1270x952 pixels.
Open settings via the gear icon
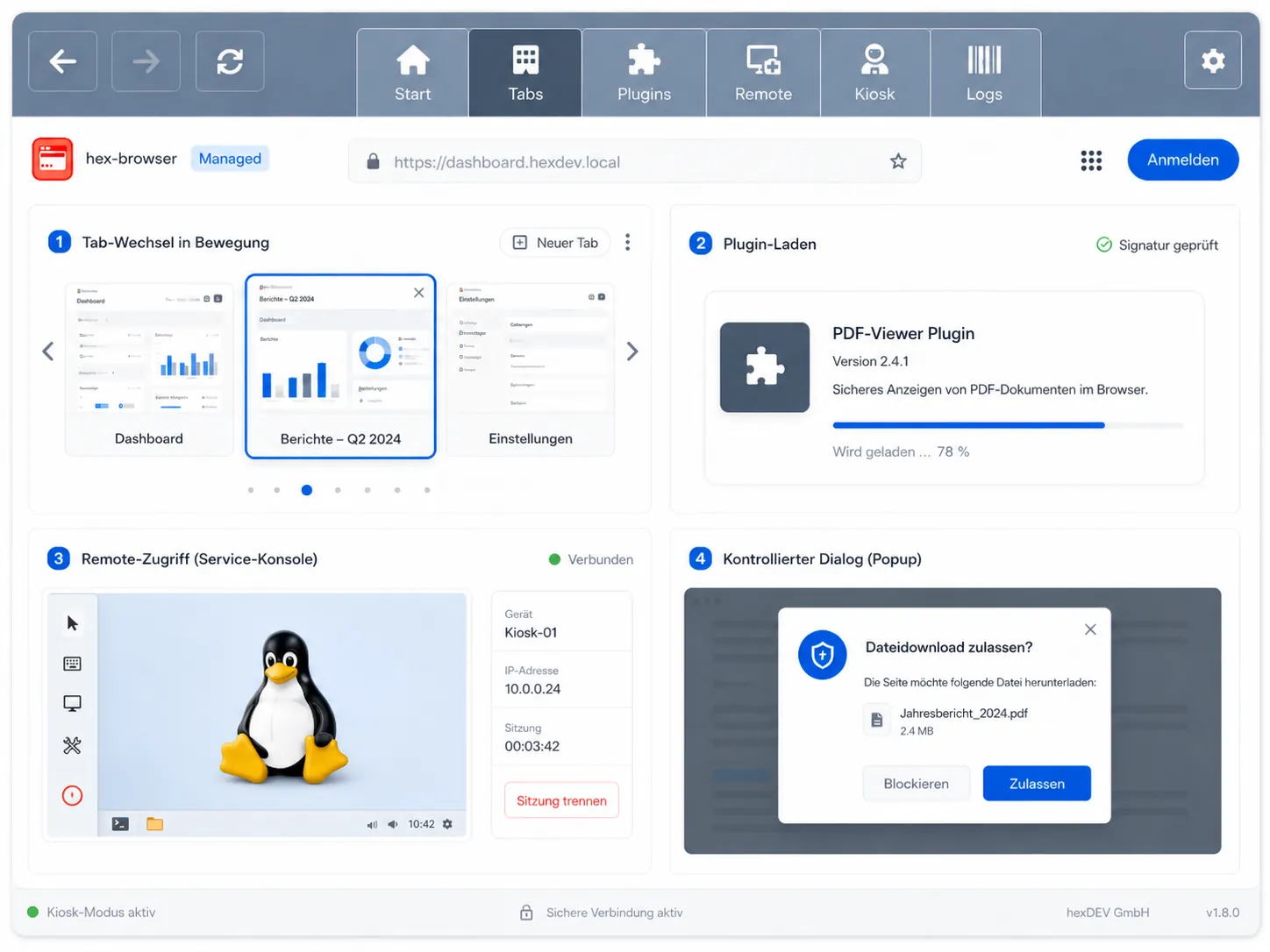(1213, 60)
